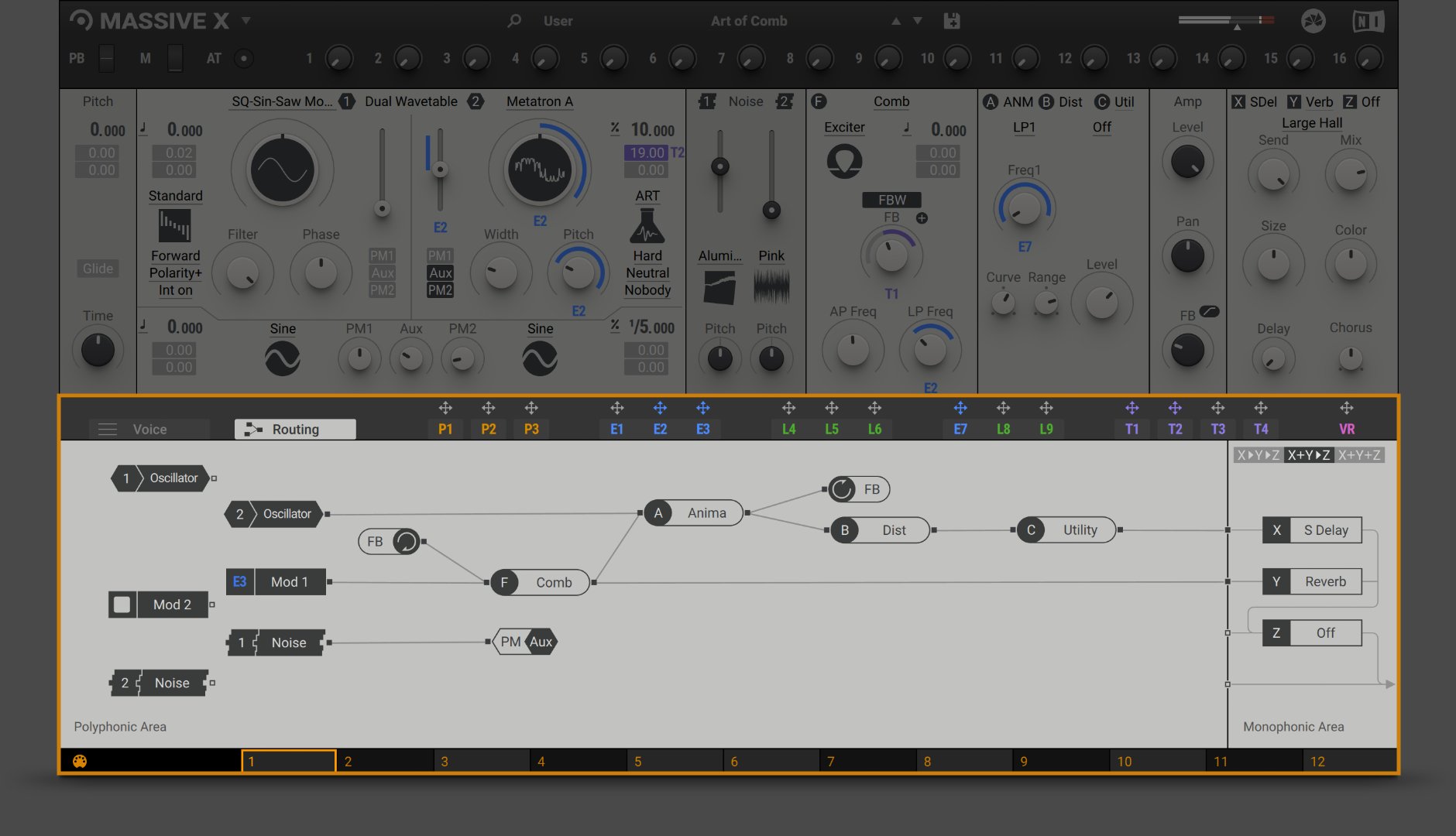Select the X+Y+Z effects routing mode
The height and width of the screenshot is (836, 1456).
click(x=1359, y=455)
